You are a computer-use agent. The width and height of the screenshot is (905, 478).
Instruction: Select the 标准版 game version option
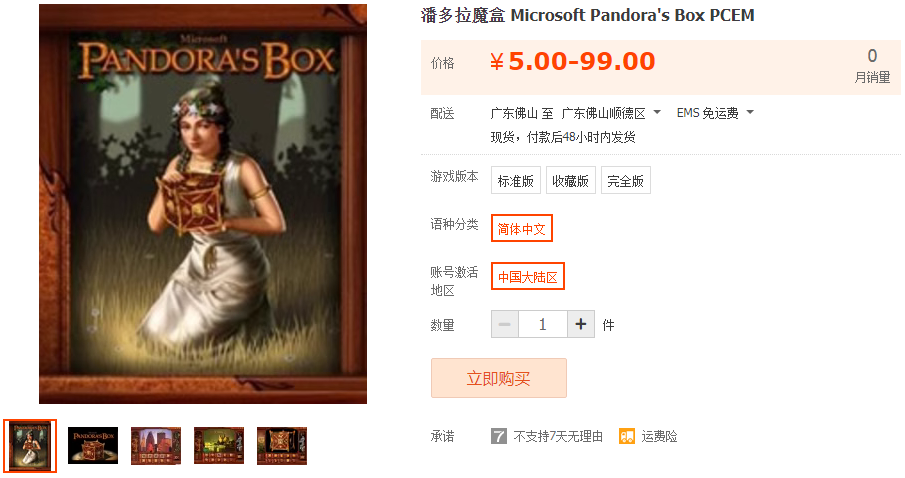[515, 180]
